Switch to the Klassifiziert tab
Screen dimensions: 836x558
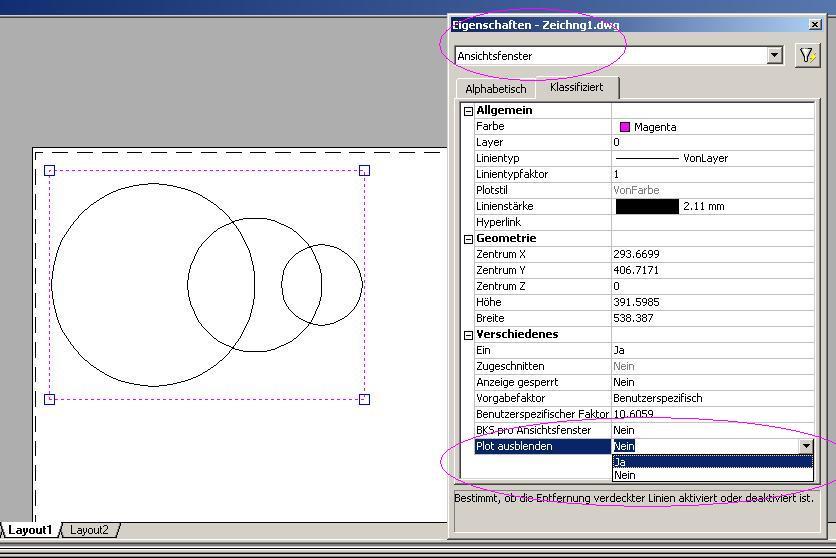pos(577,87)
